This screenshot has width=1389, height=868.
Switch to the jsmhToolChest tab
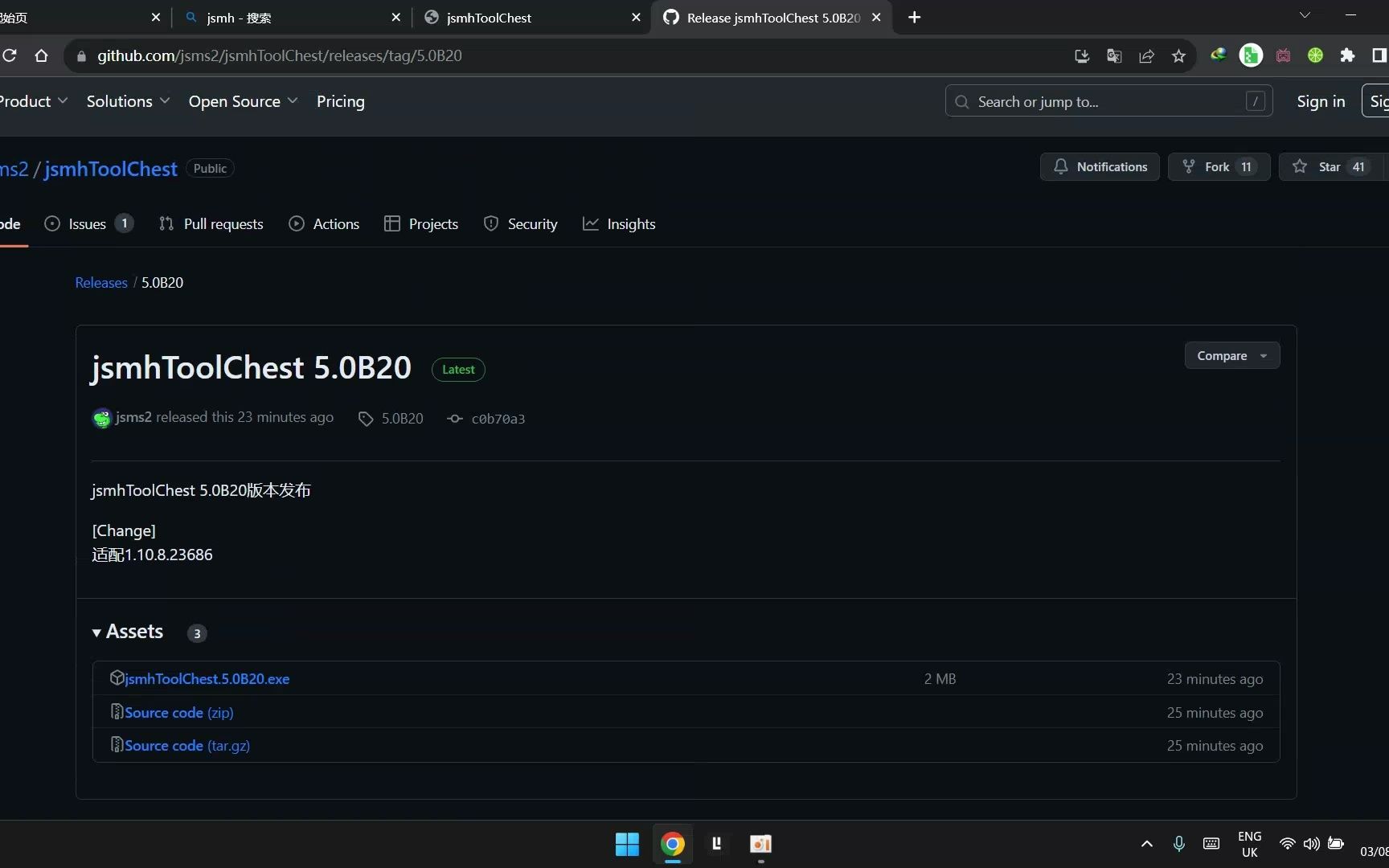pos(531,18)
